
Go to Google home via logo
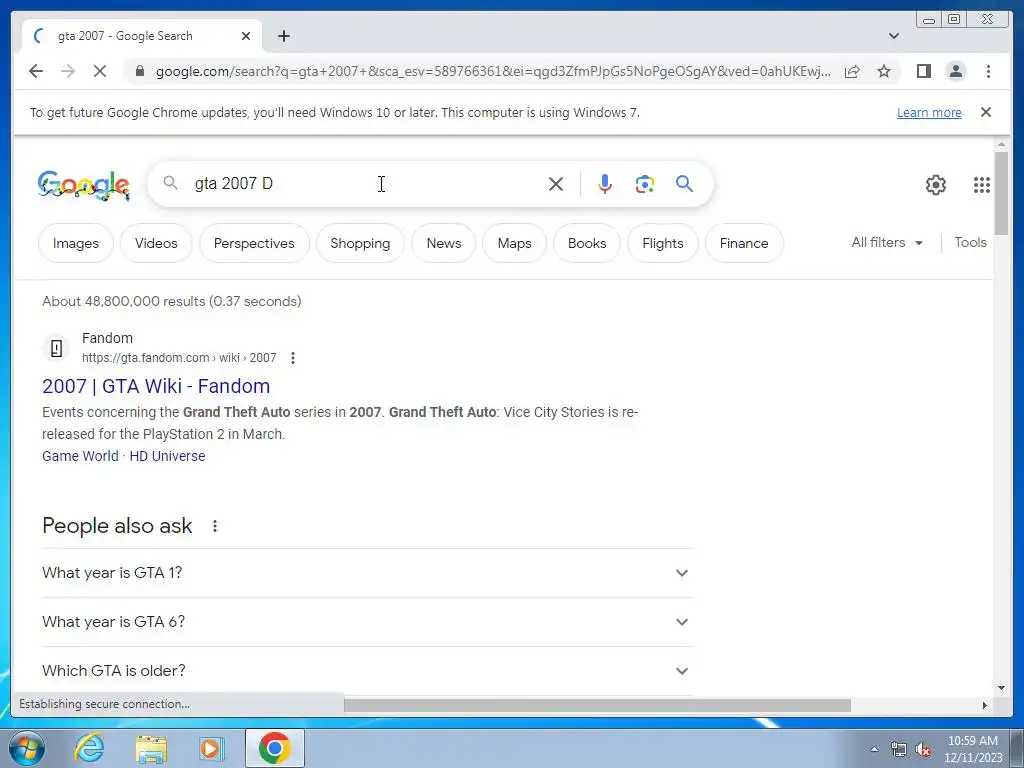[x=84, y=185]
